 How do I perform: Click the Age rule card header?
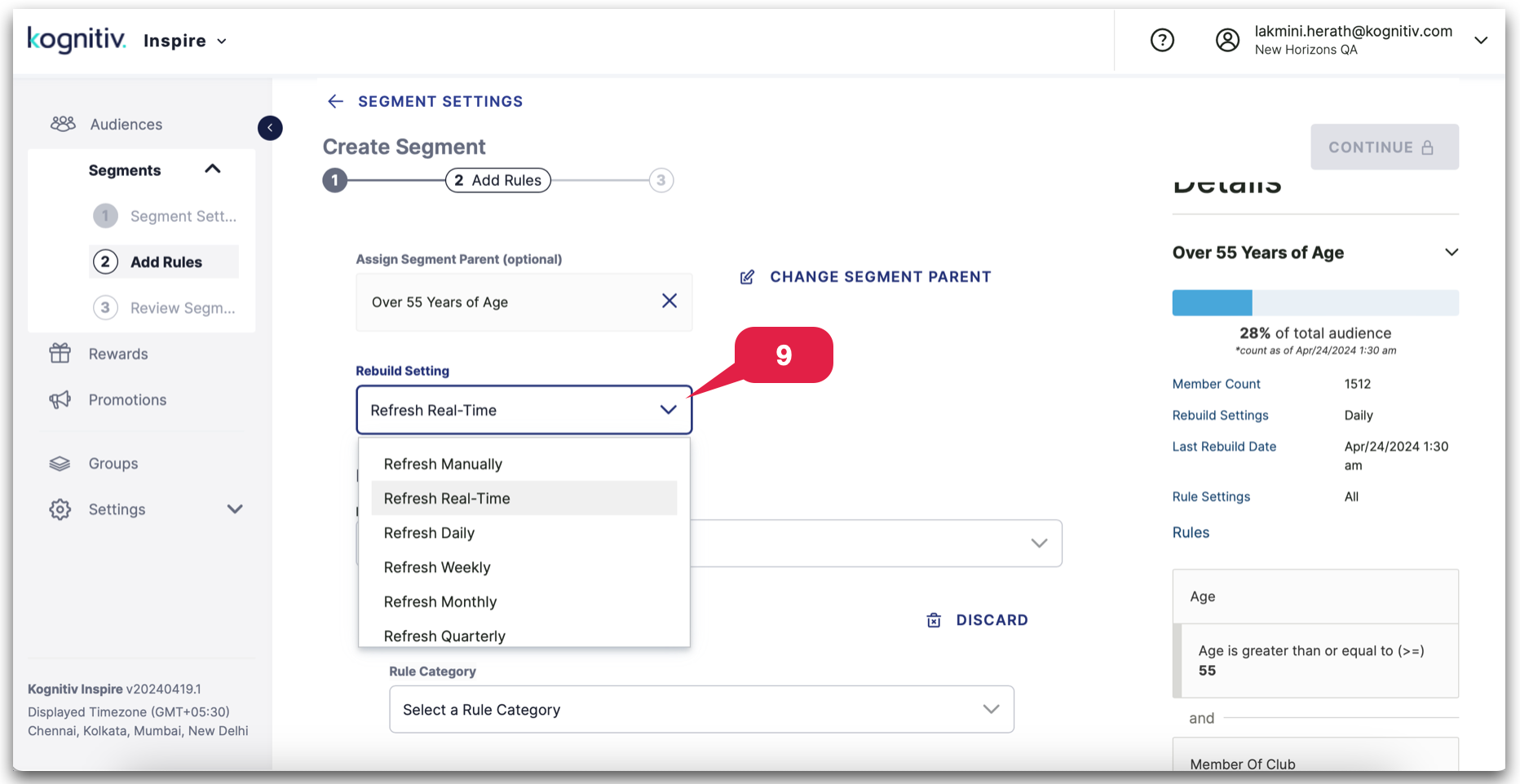point(1315,597)
